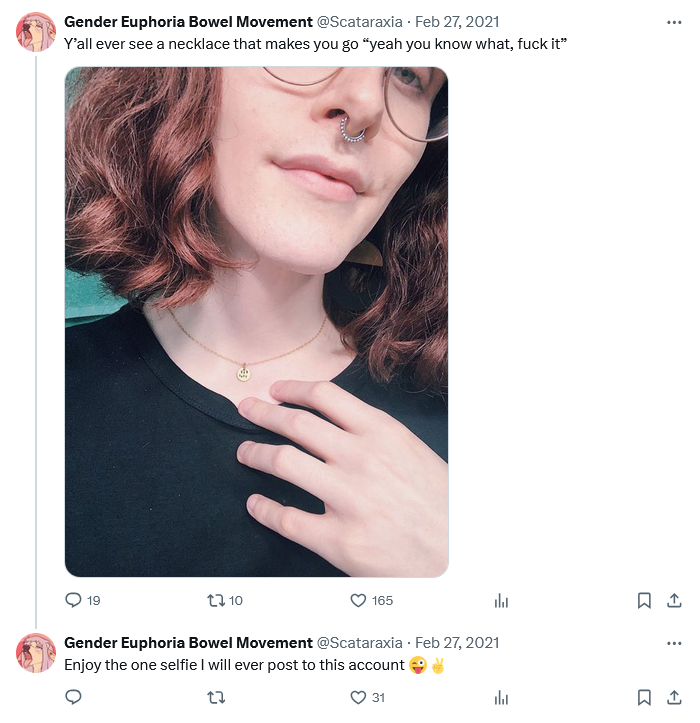Image resolution: width=700 pixels, height=723 pixels.
Task: Open more options for the first tweet
Action: (x=675, y=22)
